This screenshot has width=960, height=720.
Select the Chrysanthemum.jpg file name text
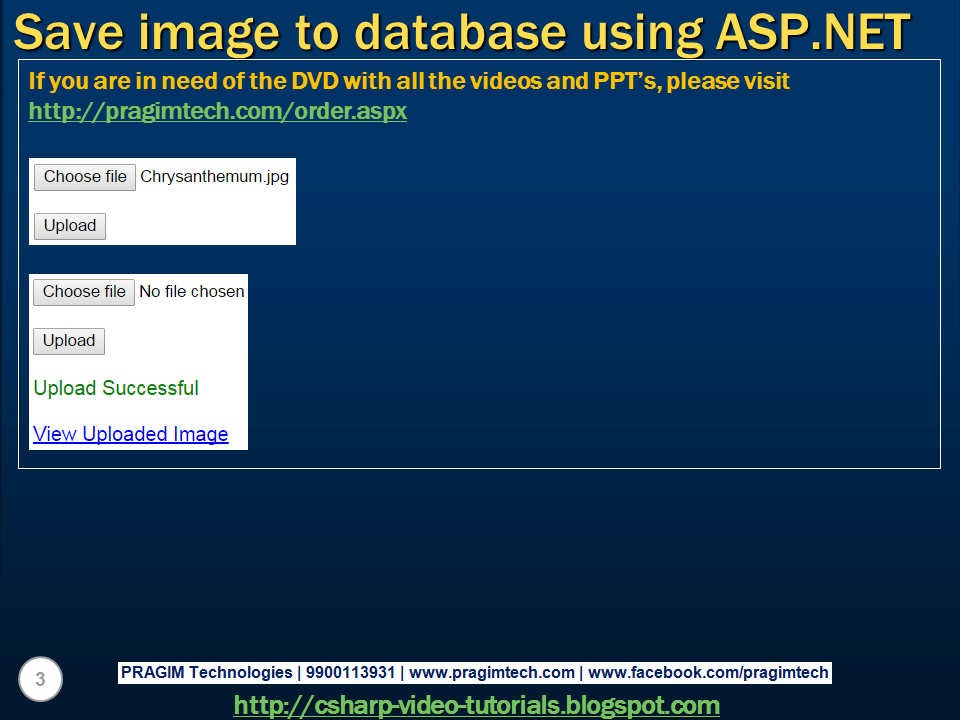coord(215,176)
